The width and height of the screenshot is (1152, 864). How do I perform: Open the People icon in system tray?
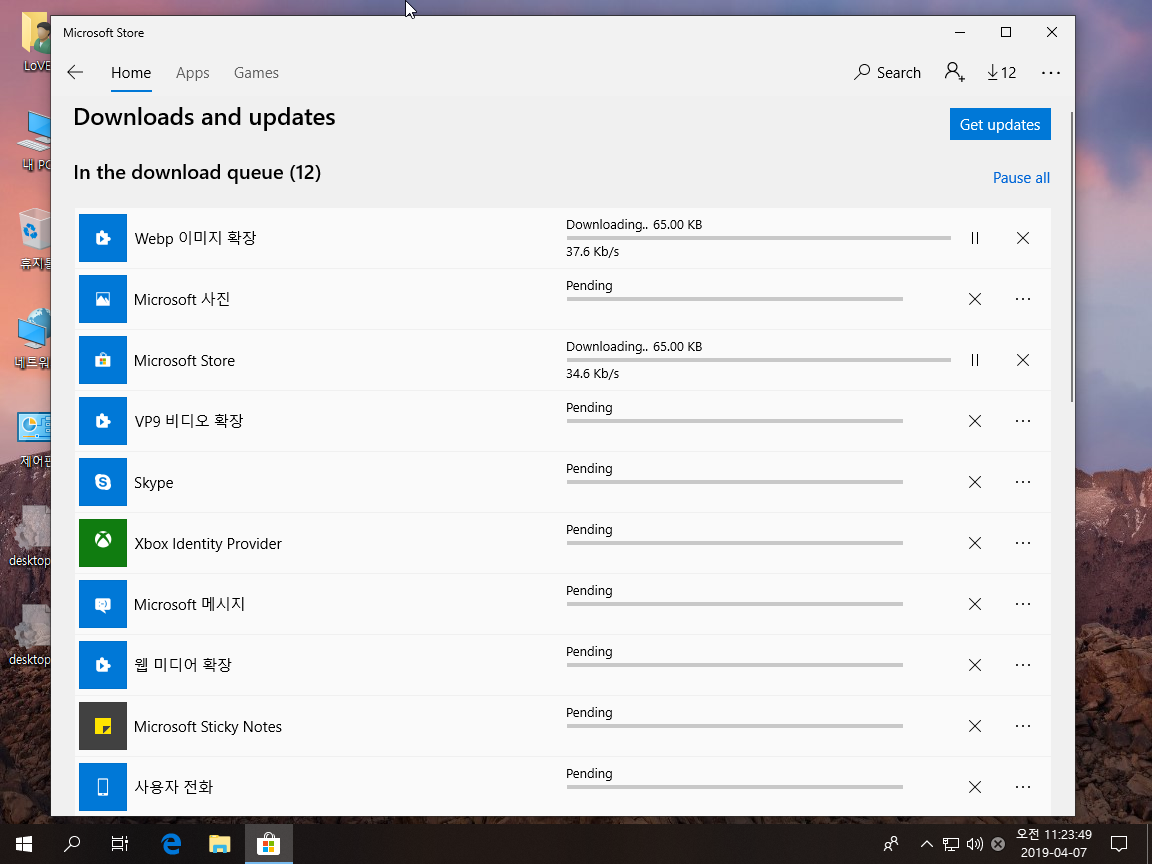pyautogui.click(x=890, y=844)
